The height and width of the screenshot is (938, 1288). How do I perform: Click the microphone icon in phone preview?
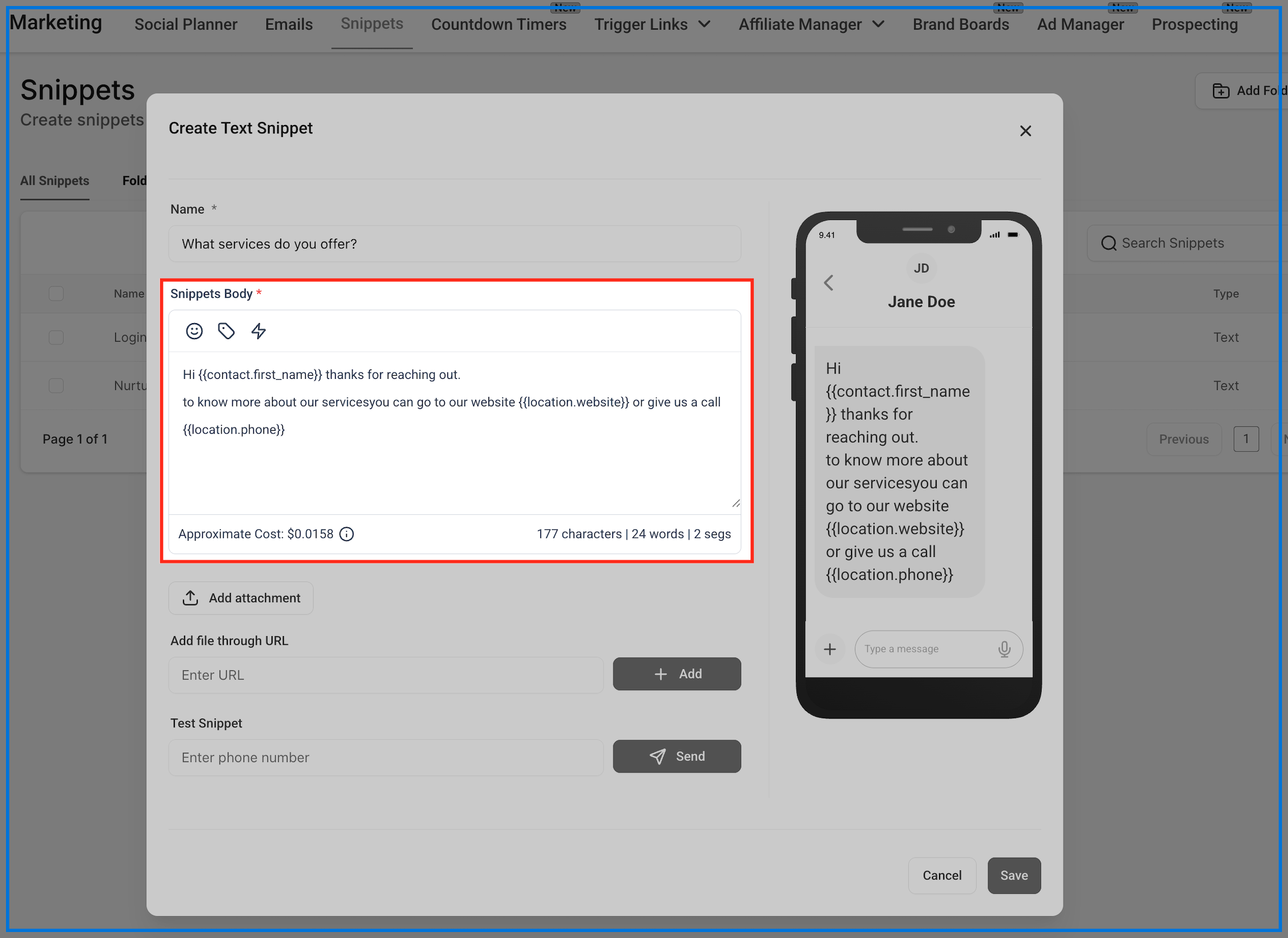point(1004,649)
